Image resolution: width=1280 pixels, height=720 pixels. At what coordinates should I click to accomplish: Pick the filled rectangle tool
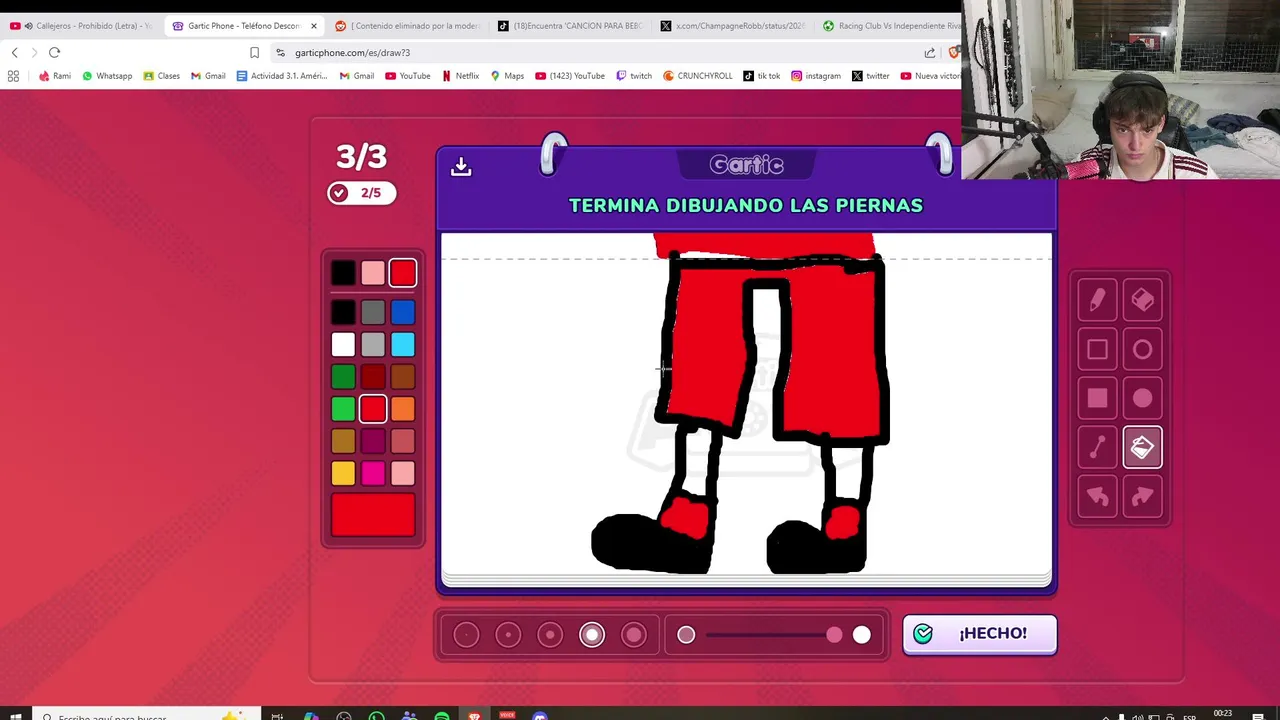1097,399
